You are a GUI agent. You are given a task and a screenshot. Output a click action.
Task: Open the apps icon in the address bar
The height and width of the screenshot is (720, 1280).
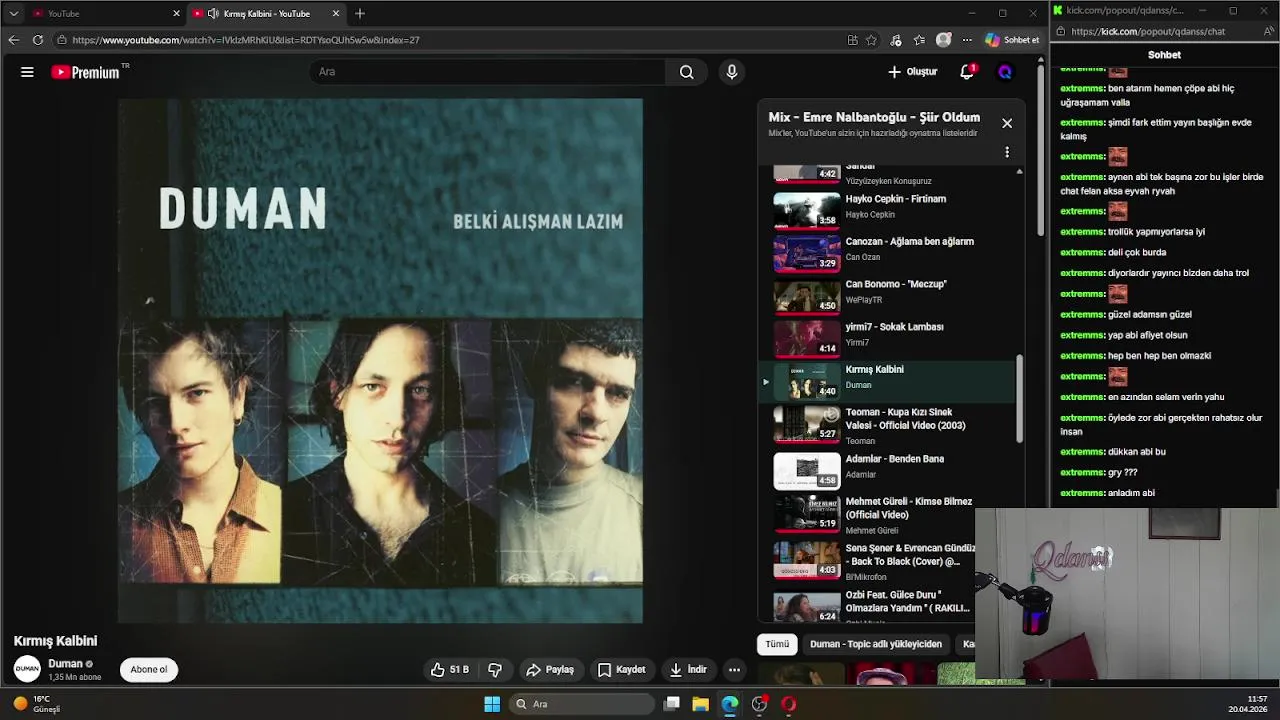click(852, 40)
